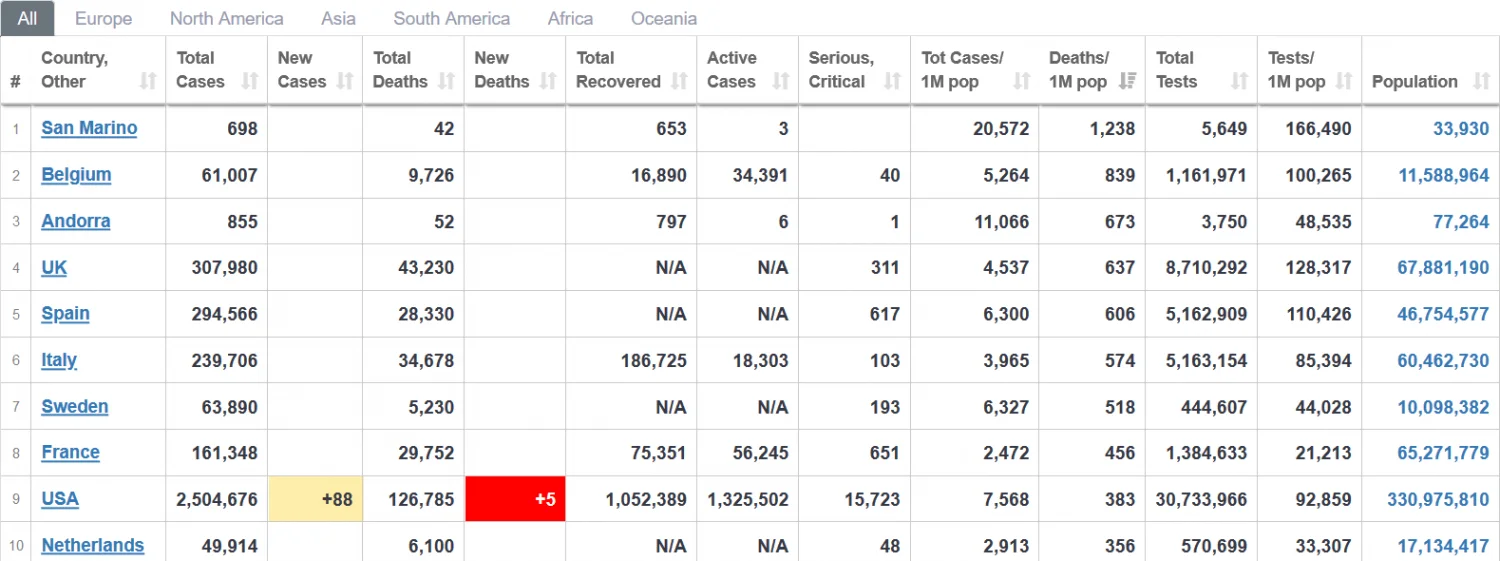
Task: Open the Sweden country link
Action: point(75,406)
